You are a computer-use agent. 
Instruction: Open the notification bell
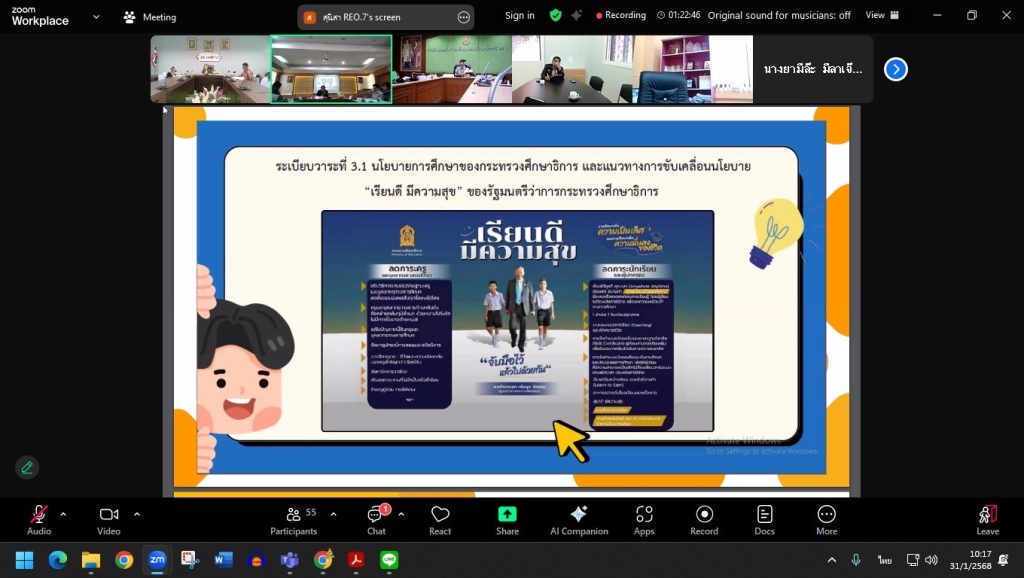(1004, 560)
